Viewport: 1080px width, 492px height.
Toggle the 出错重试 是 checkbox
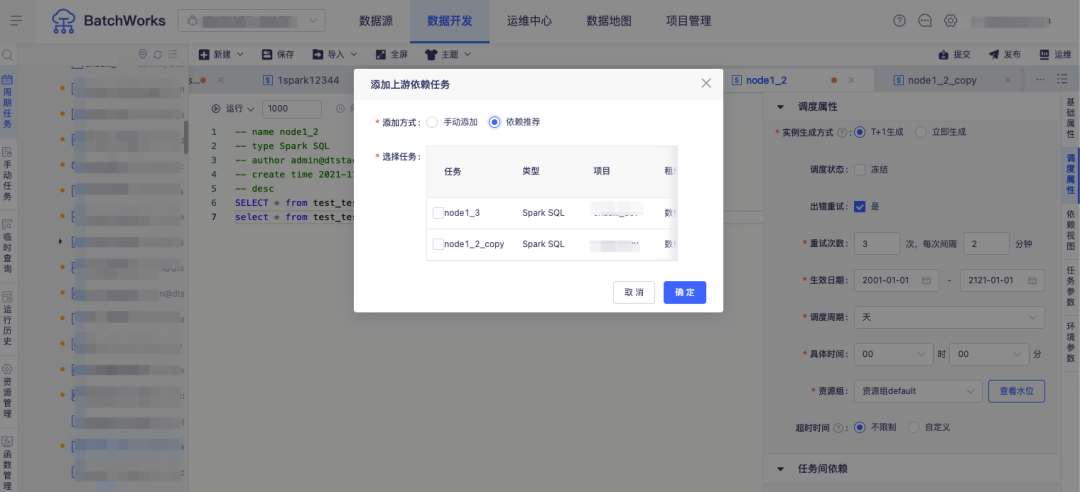[x=860, y=206]
